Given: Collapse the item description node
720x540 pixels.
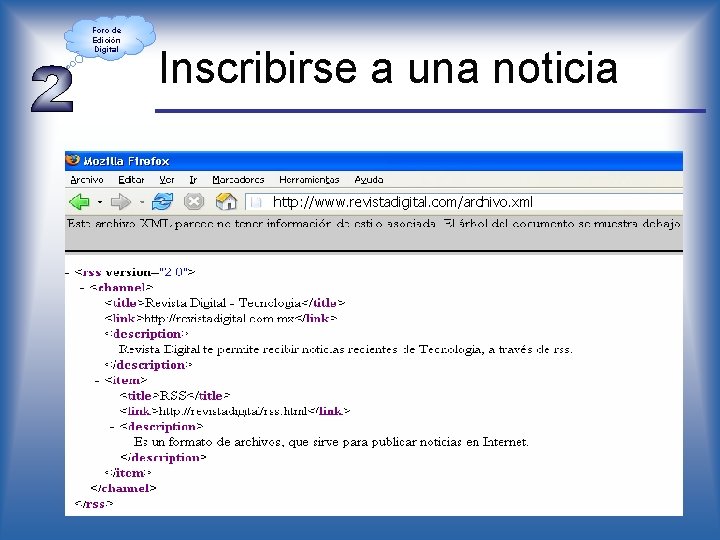Looking at the screenshot, I should point(112,427).
